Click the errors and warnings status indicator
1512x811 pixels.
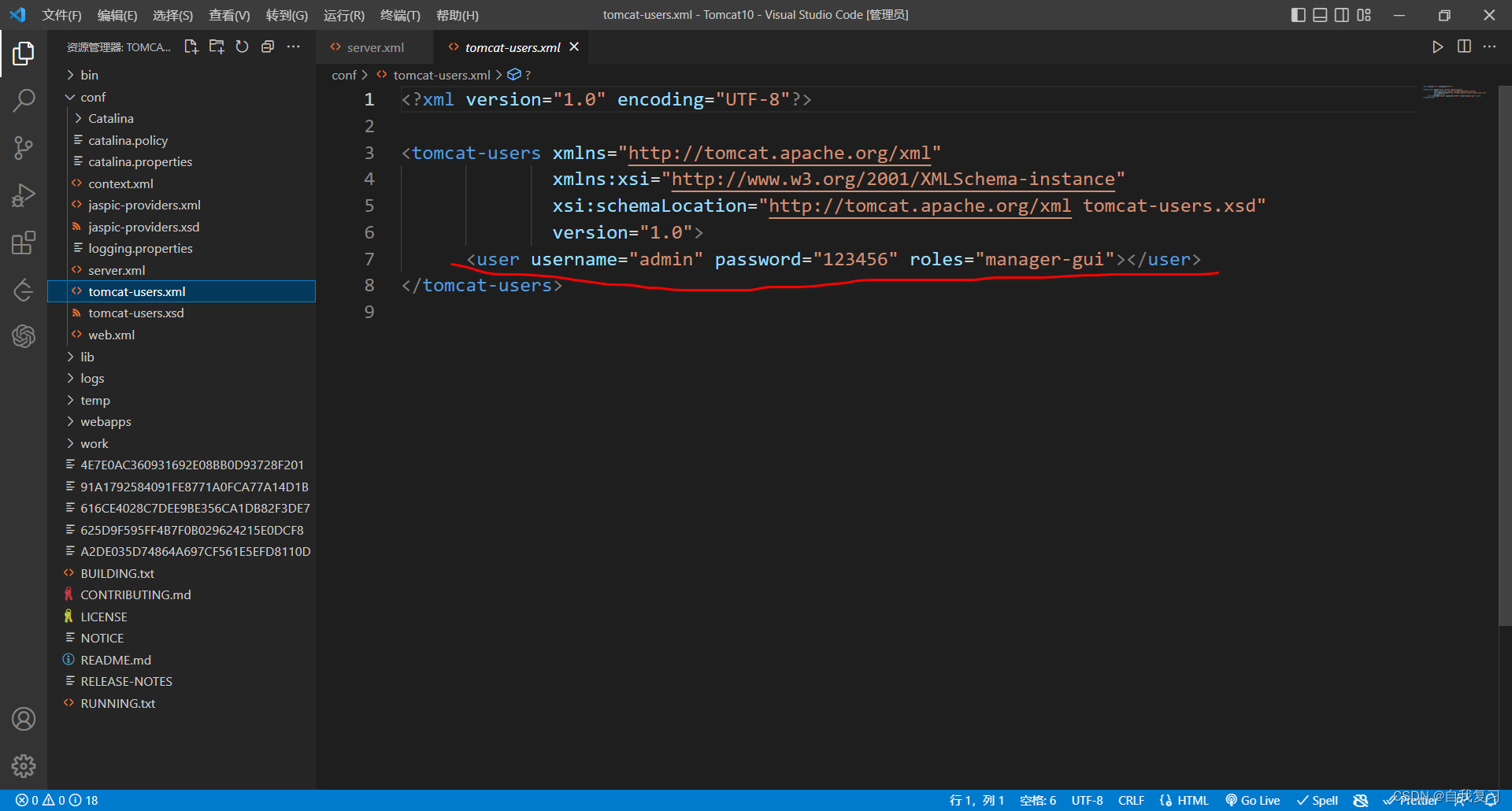point(57,800)
